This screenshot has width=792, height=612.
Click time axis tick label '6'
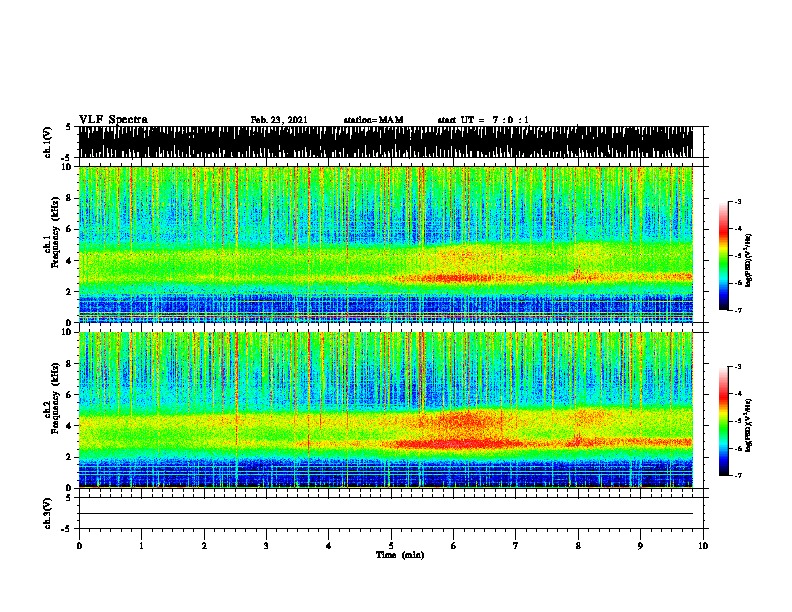point(454,546)
